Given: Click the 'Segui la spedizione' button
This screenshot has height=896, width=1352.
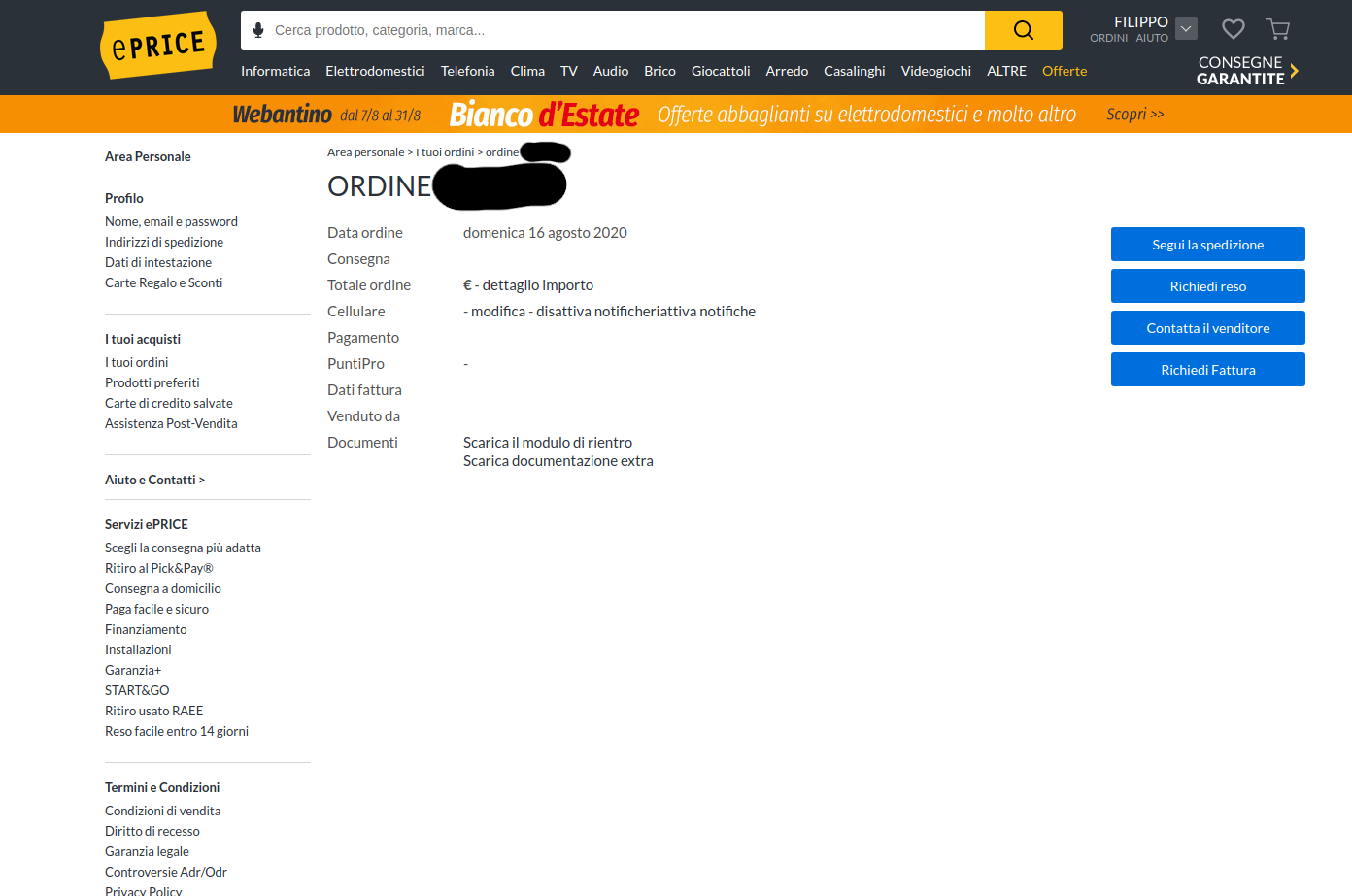Looking at the screenshot, I should point(1207,244).
